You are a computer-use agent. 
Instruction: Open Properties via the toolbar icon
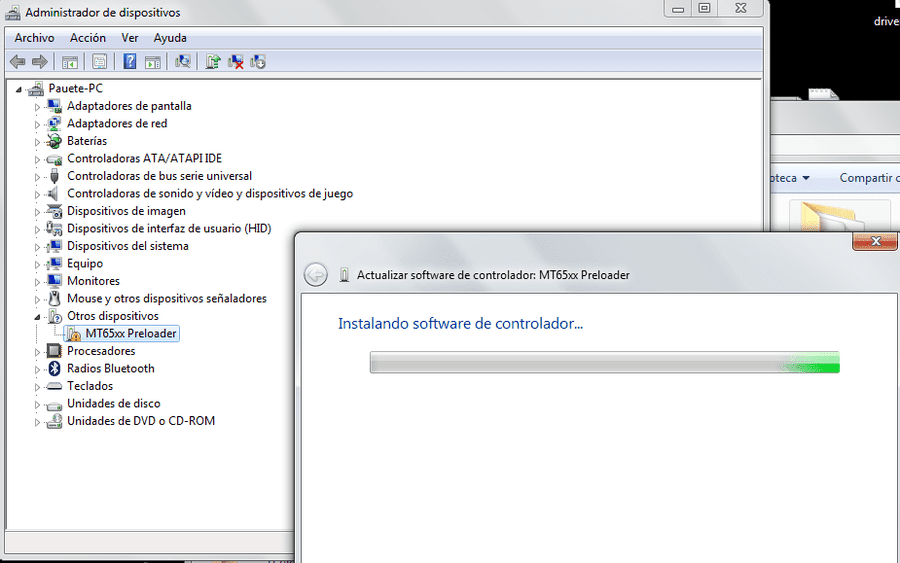[99, 61]
